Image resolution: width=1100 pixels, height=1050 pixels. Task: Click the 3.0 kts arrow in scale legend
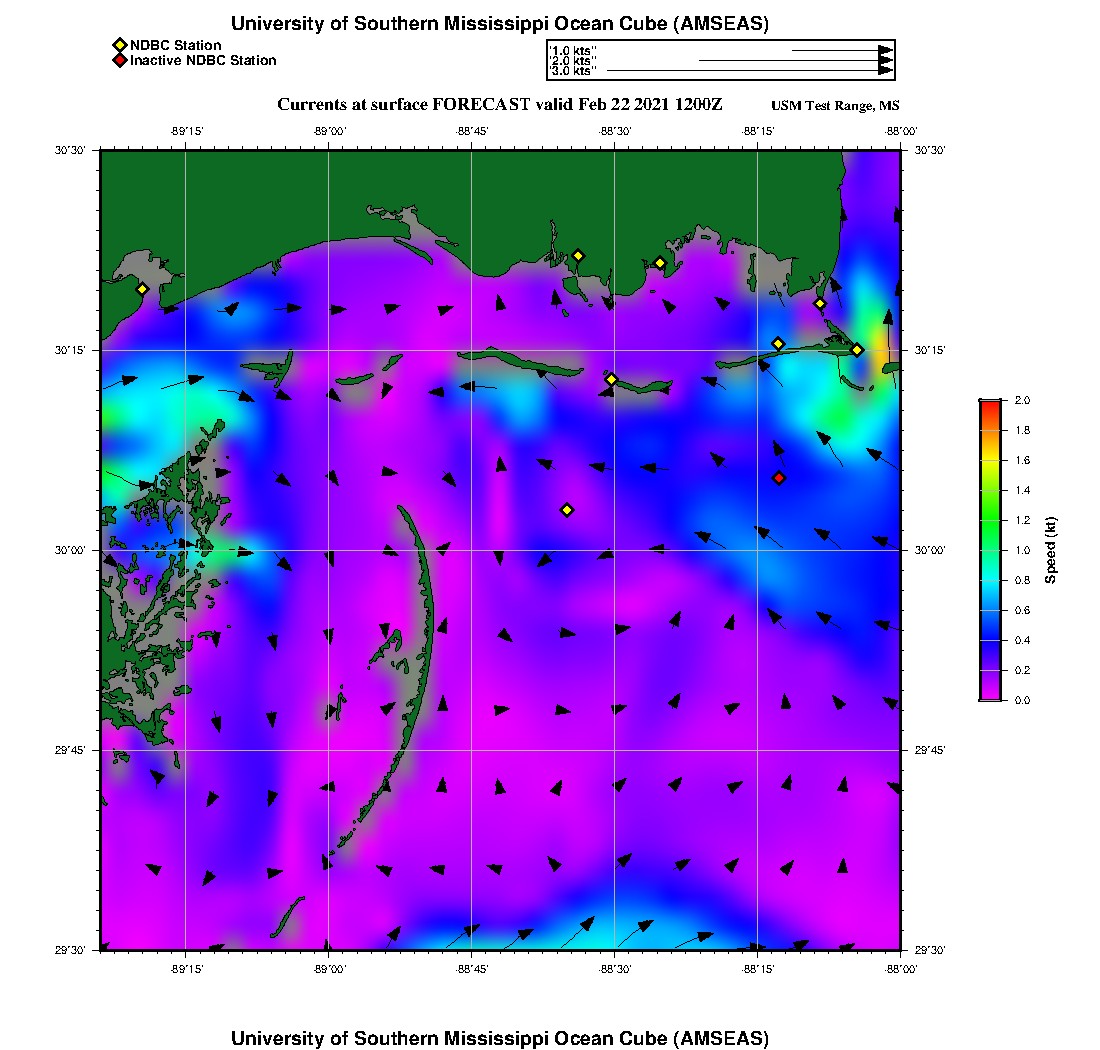click(750, 71)
